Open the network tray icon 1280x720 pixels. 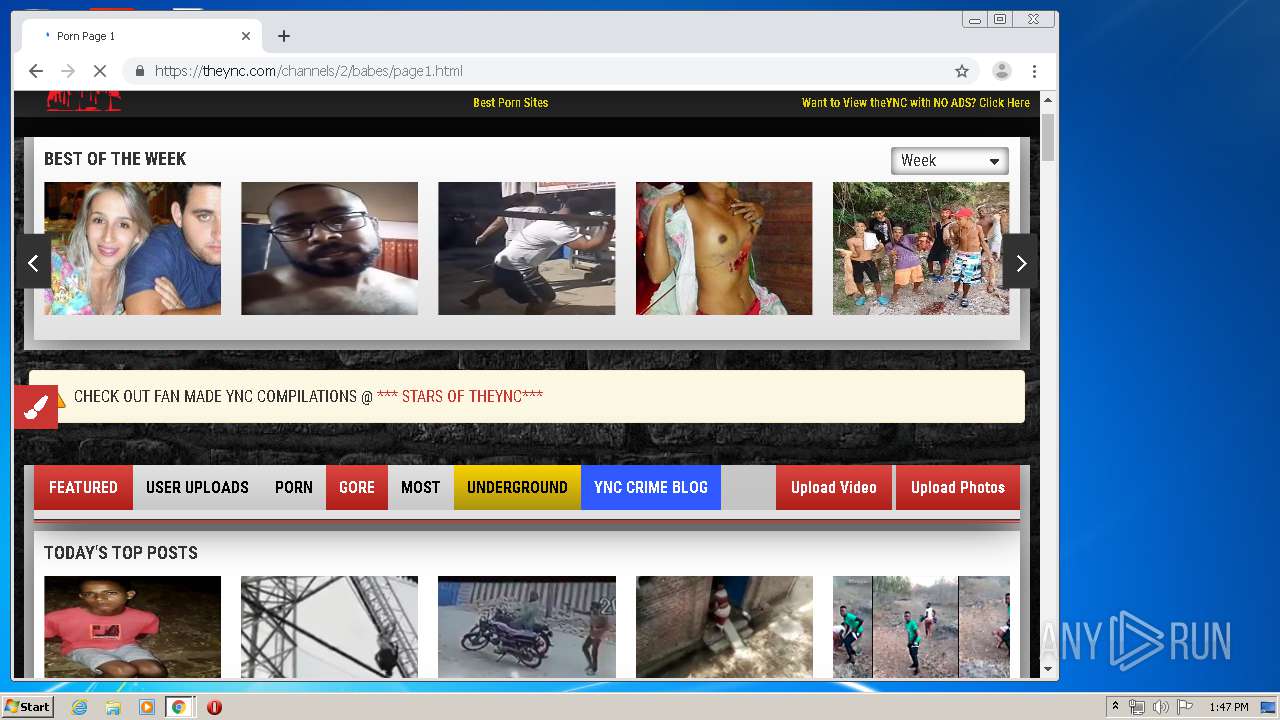[1137, 707]
